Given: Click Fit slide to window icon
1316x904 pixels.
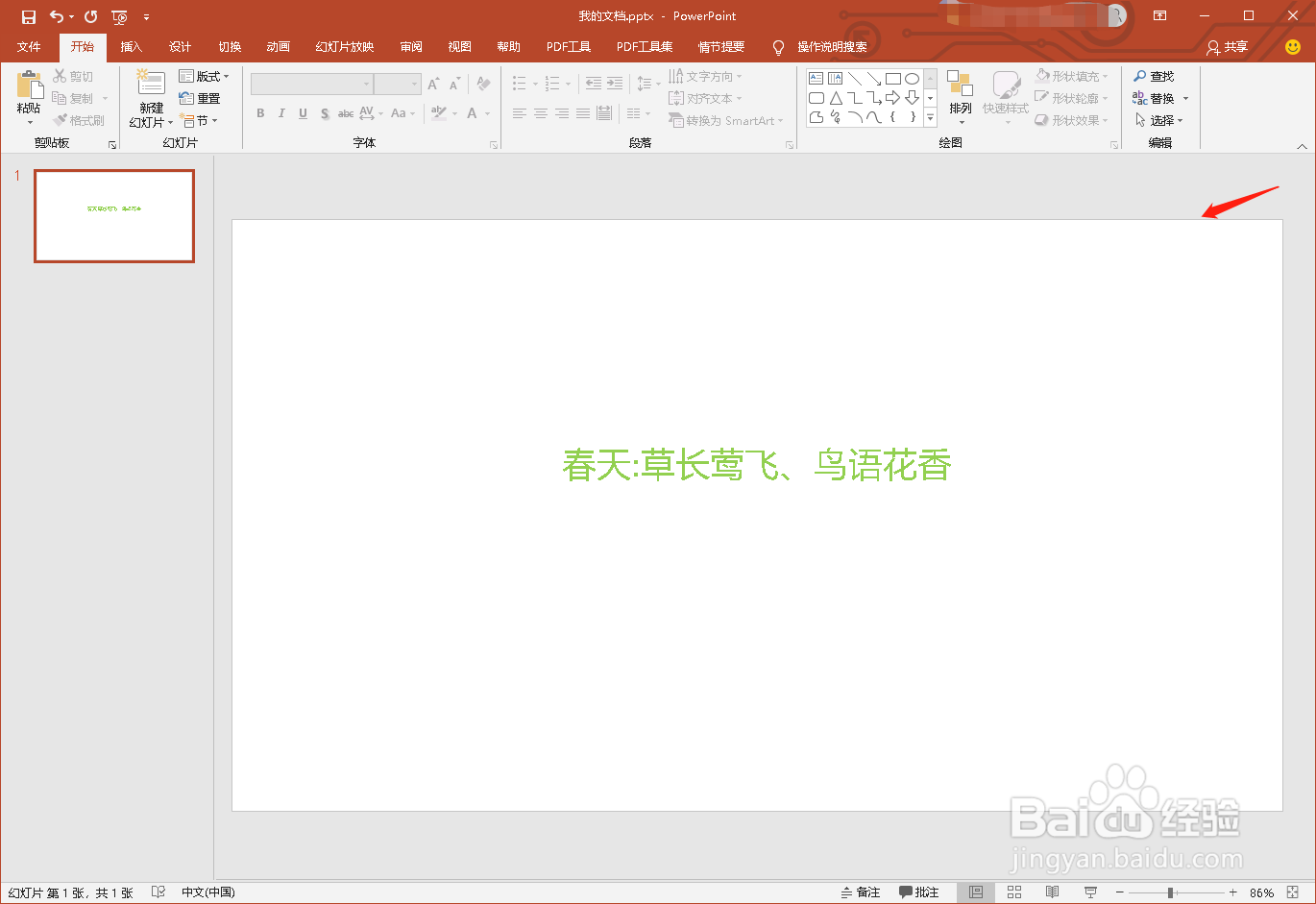Looking at the screenshot, I should (x=1293, y=892).
